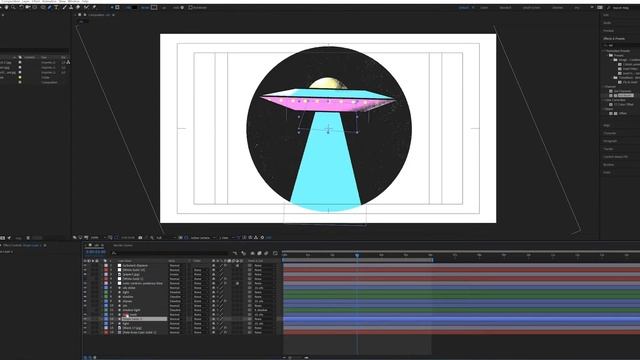Open the track matte dropdown of Pale Rose Cyan Solid
The width and height of the screenshot is (640, 360).
pos(200,333)
